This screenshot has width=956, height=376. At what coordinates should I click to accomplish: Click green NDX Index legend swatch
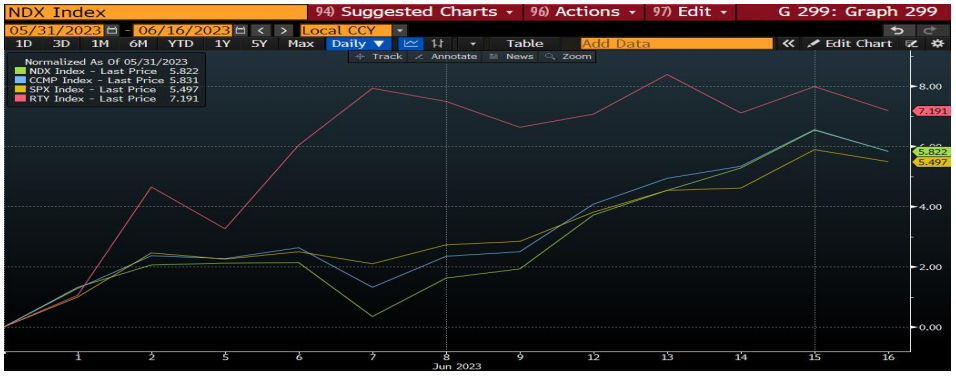click(20, 71)
